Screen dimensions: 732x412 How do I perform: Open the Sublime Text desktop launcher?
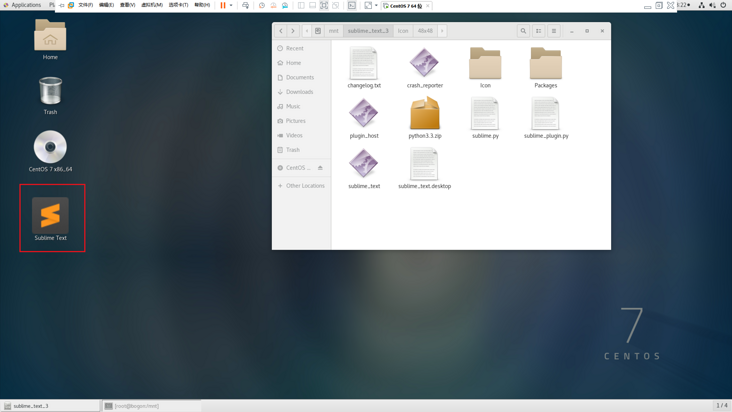click(50, 219)
